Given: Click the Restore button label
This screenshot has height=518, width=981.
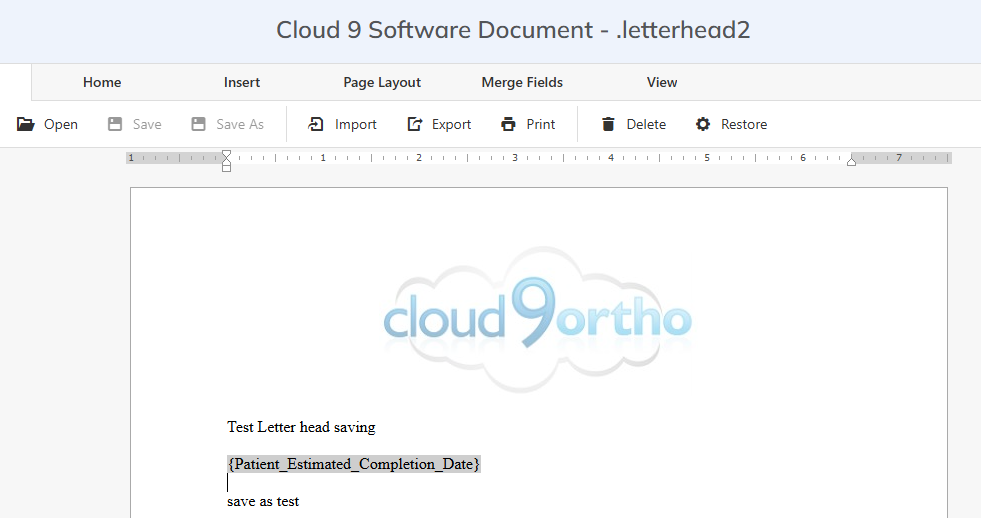Looking at the screenshot, I should pyautogui.click(x=744, y=124).
